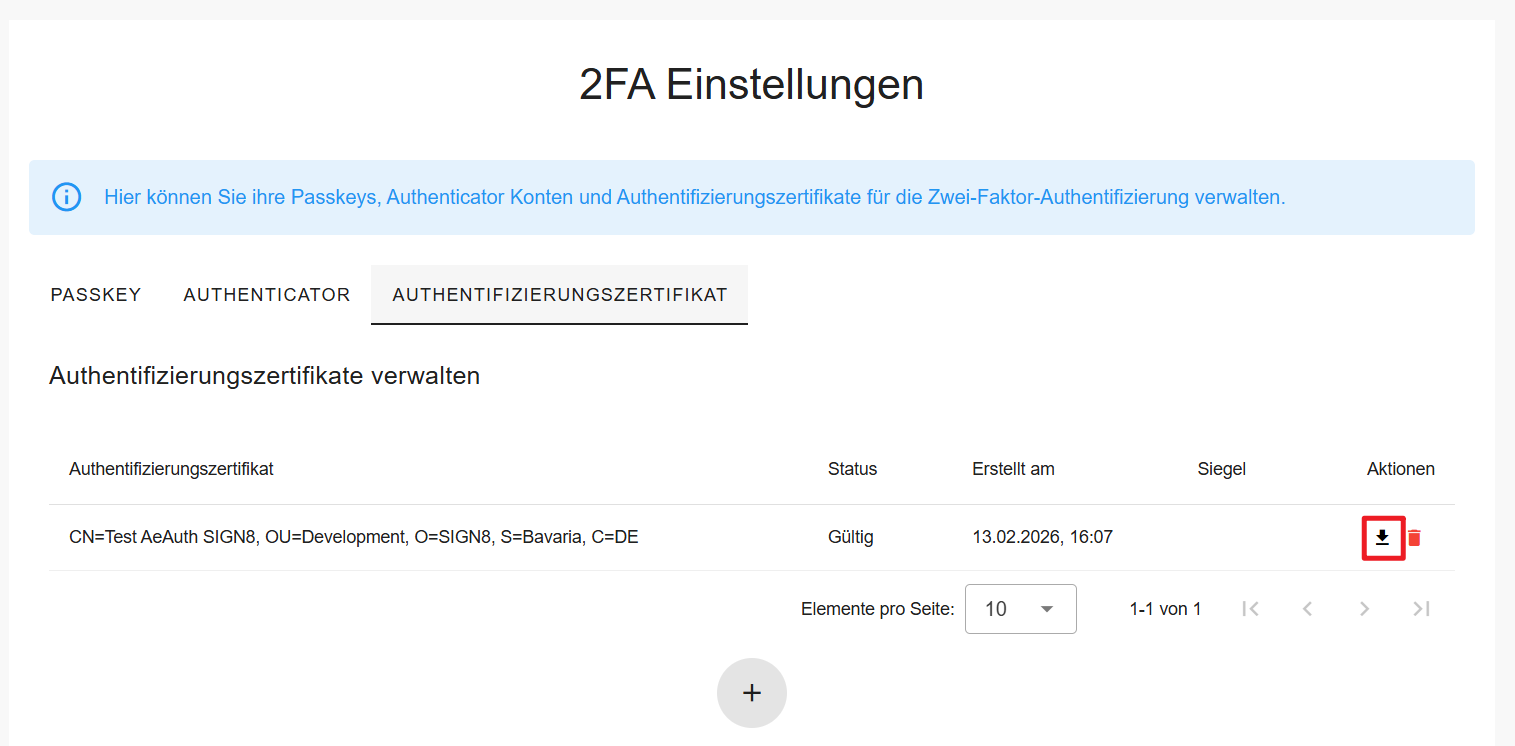Image resolution: width=1515 pixels, height=746 pixels.
Task: Delete the certificate with the red trash icon
Action: tap(1414, 538)
